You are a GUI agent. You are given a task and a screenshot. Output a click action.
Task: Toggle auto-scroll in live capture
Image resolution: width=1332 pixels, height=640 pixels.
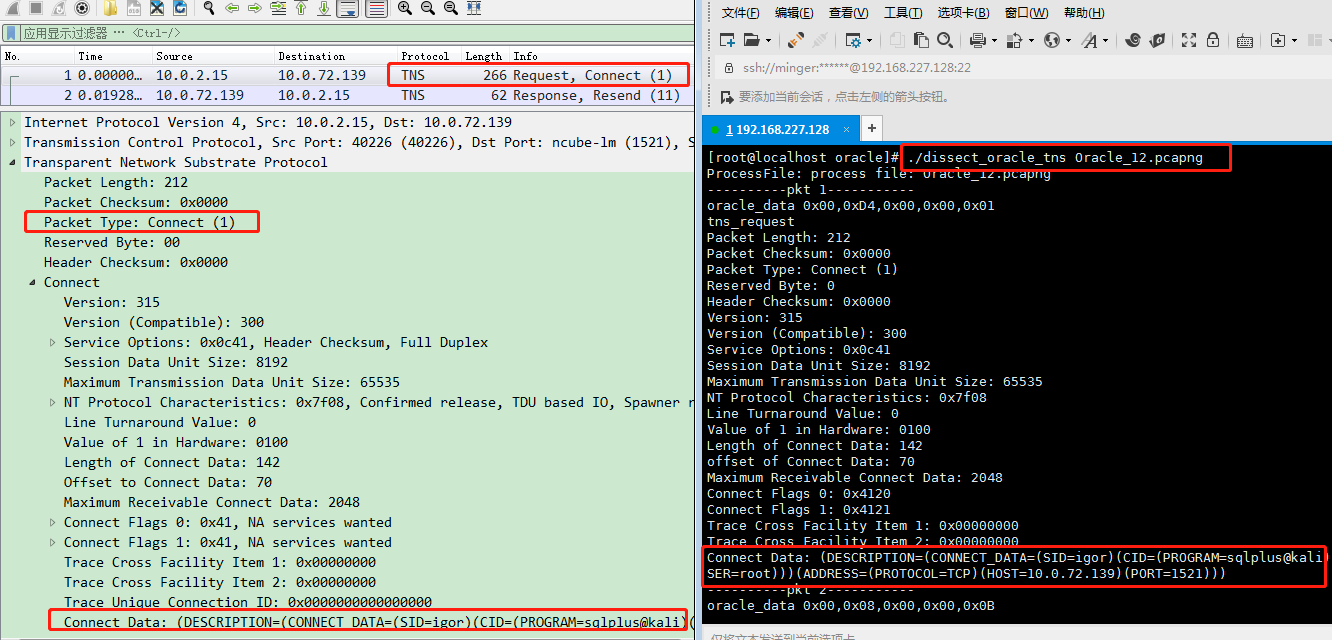(x=346, y=8)
